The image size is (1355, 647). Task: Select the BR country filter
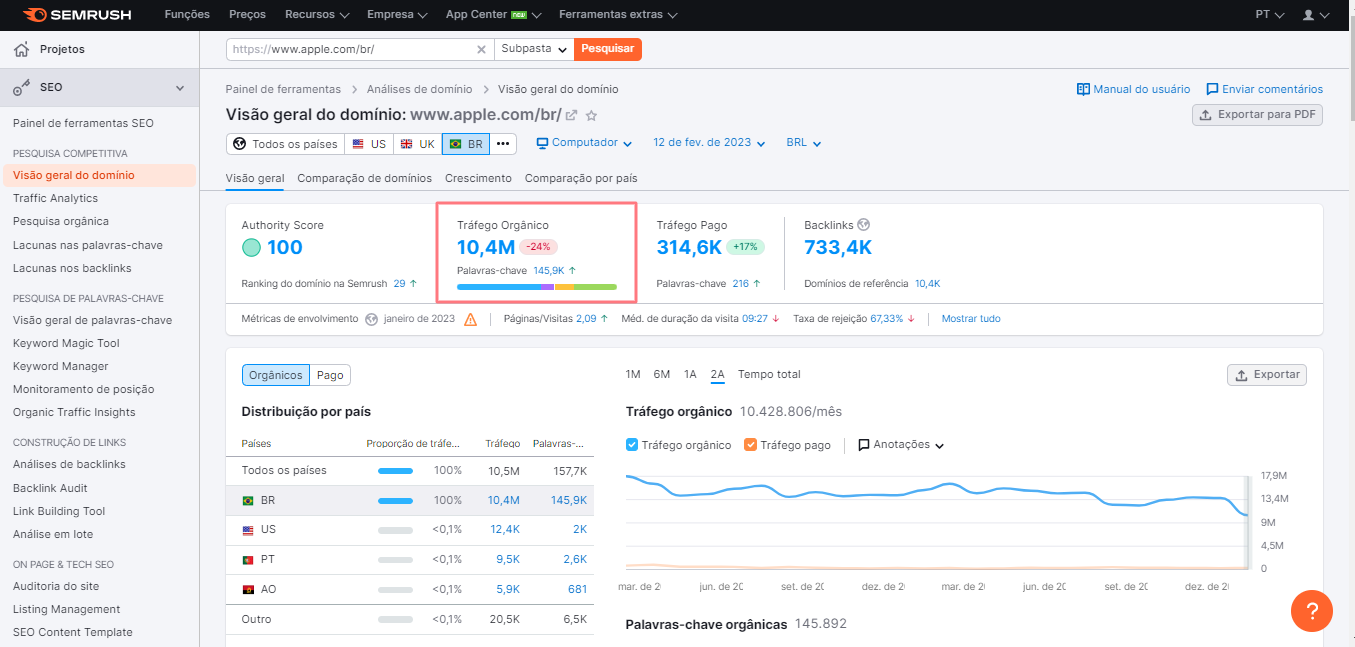(466, 144)
